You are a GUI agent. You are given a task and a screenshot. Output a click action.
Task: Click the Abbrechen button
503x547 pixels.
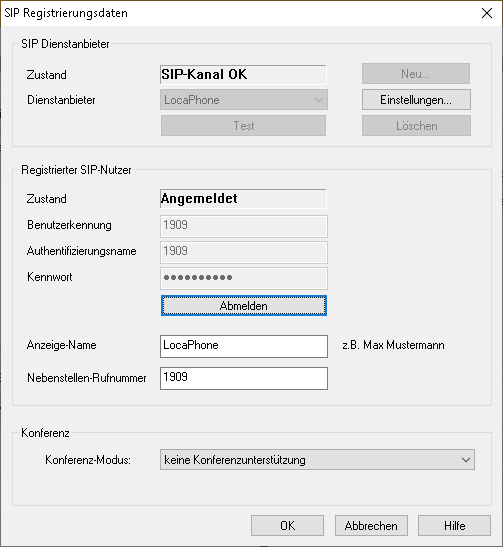pyautogui.click(x=371, y=525)
